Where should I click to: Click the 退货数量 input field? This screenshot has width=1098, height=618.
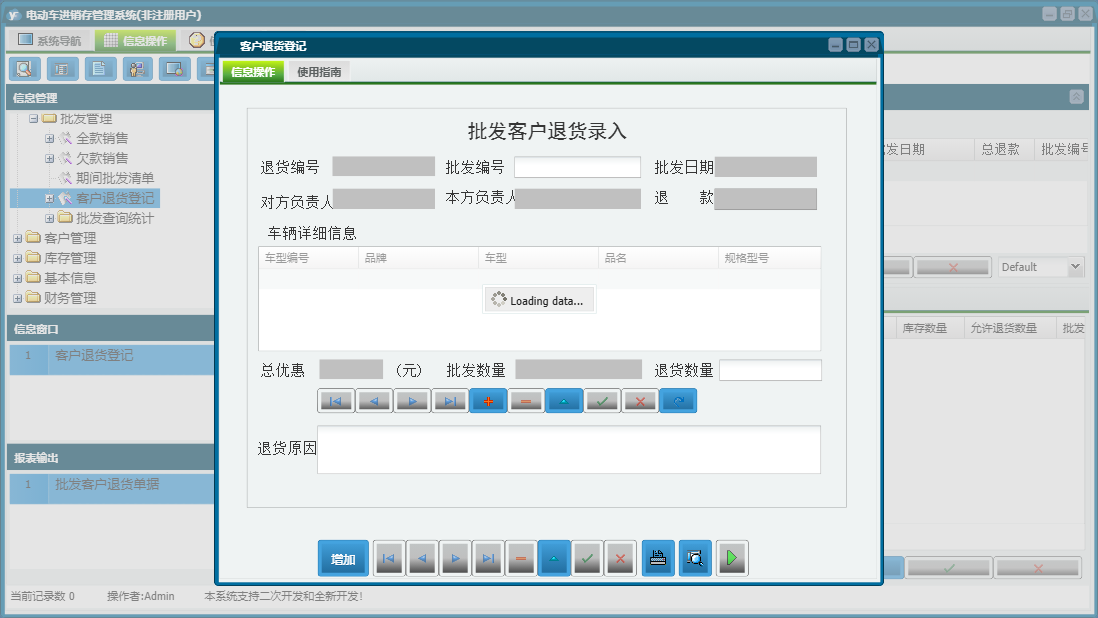[x=770, y=370]
